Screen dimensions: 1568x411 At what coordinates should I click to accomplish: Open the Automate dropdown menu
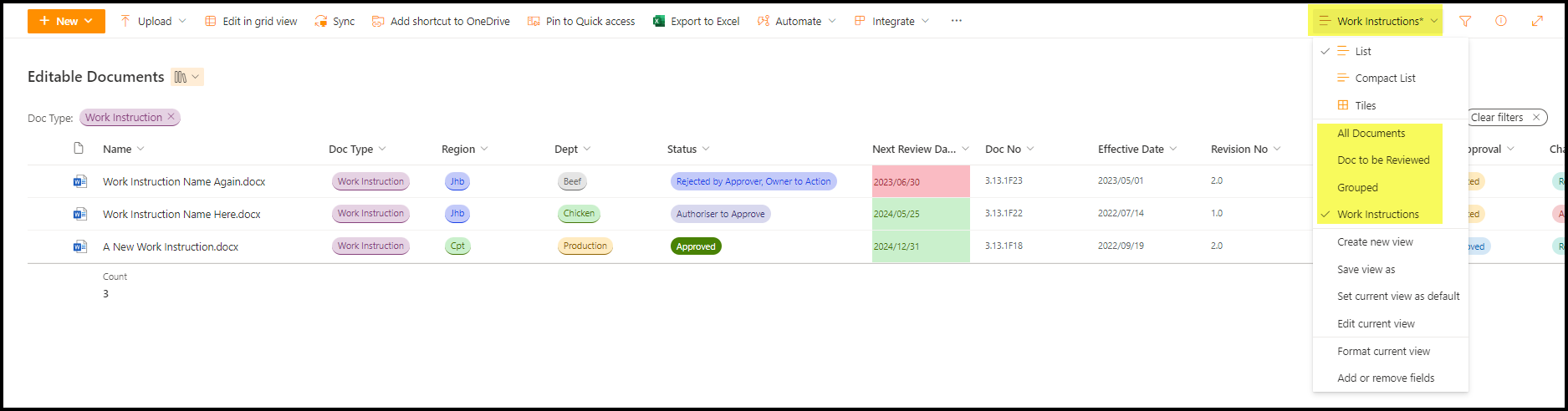797,21
